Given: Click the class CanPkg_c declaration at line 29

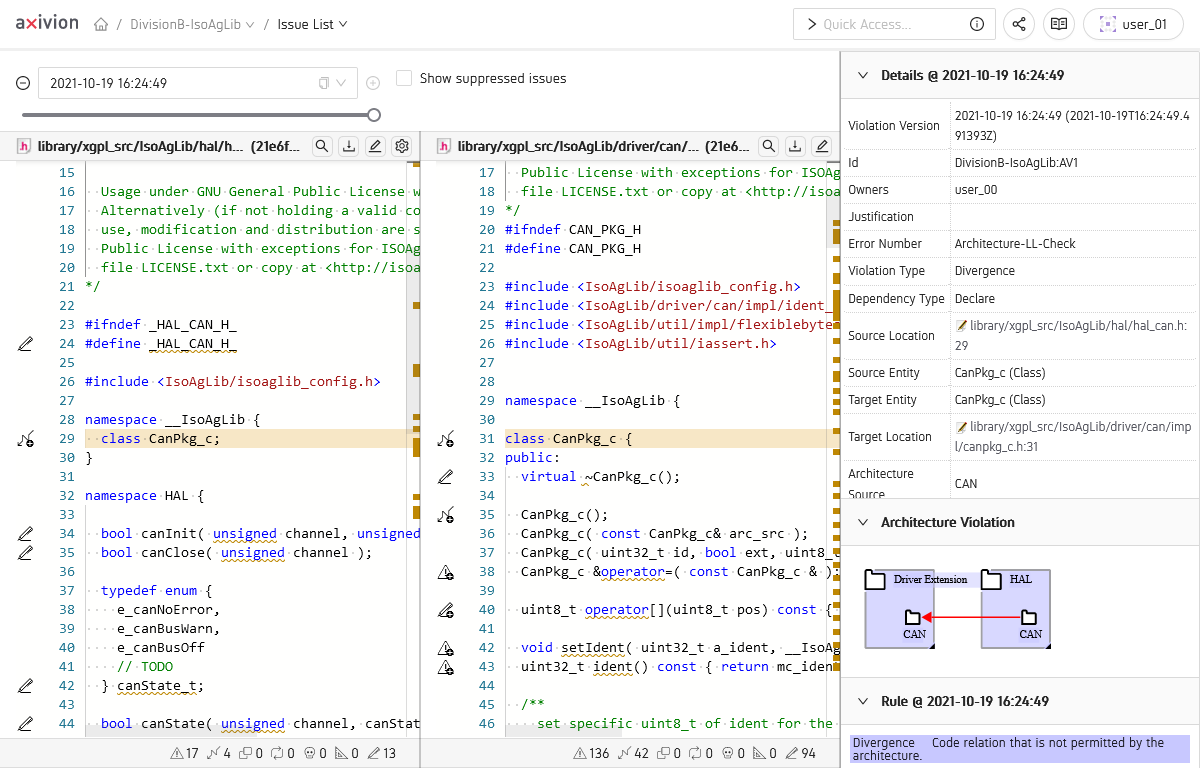Looking at the screenshot, I should coord(160,439).
